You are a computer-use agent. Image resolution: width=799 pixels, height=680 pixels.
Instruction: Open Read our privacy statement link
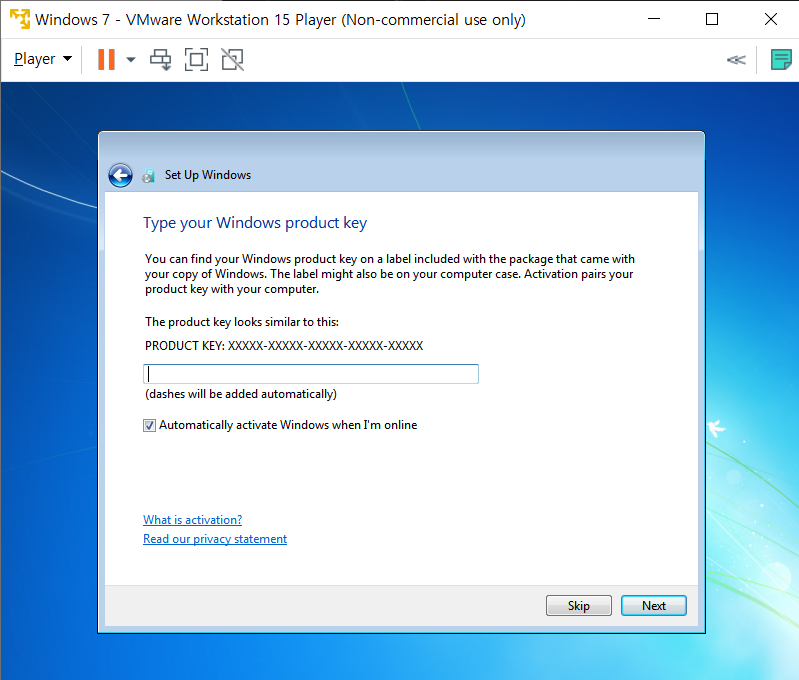(215, 539)
